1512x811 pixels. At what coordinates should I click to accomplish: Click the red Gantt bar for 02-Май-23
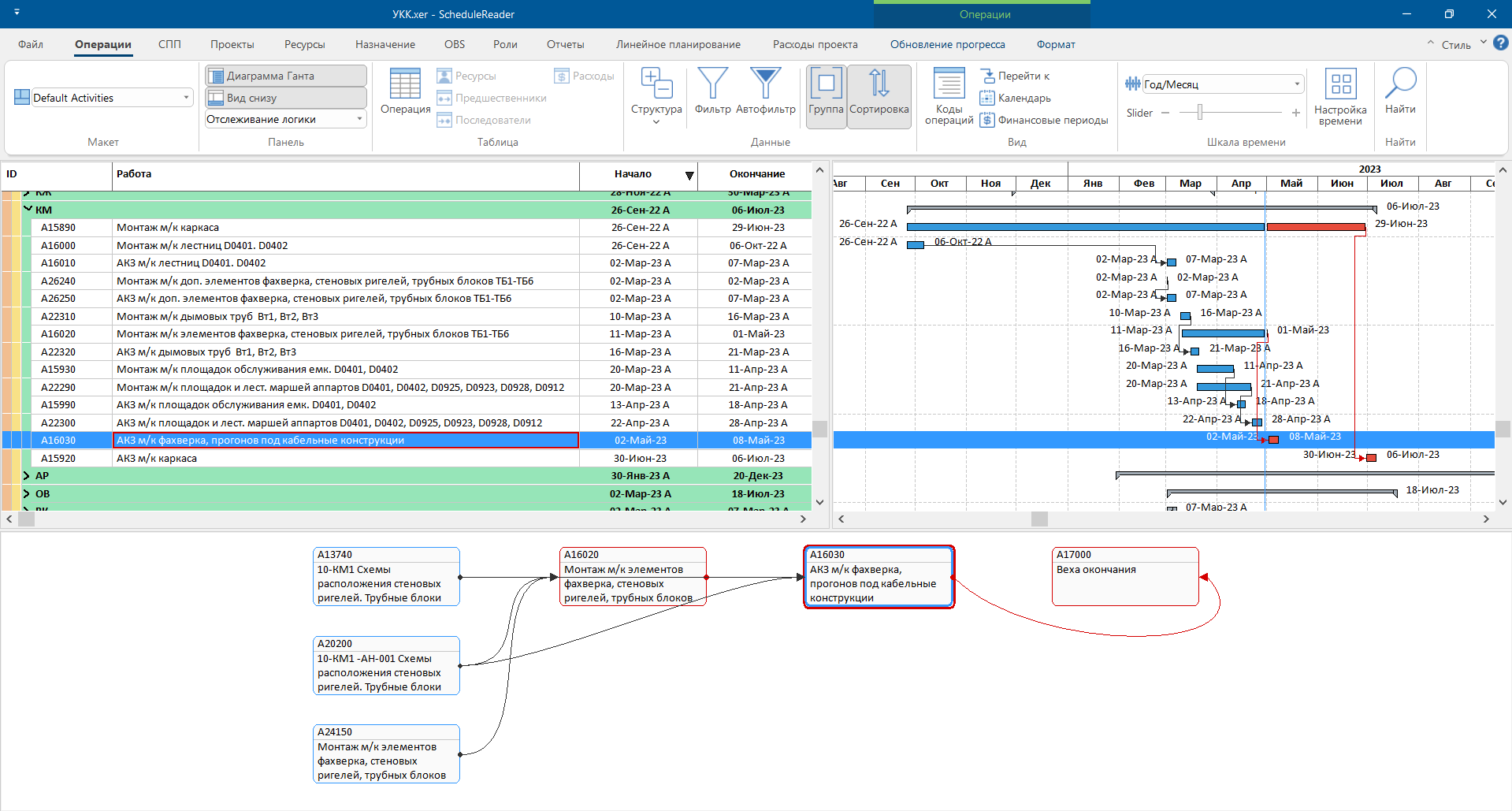point(1273,440)
